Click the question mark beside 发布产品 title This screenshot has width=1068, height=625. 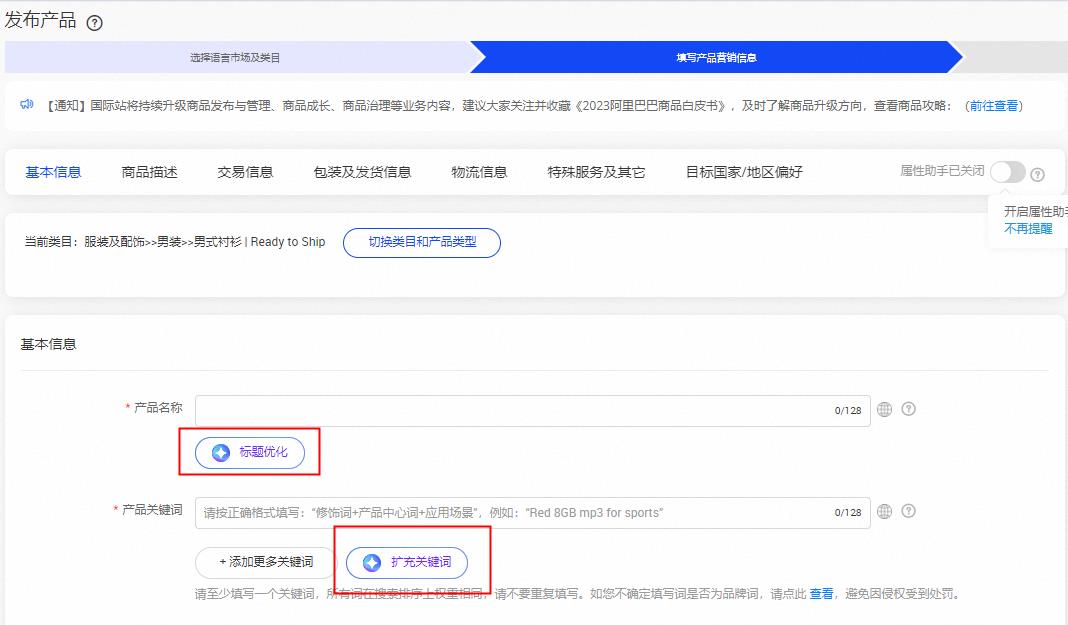(x=93, y=19)
